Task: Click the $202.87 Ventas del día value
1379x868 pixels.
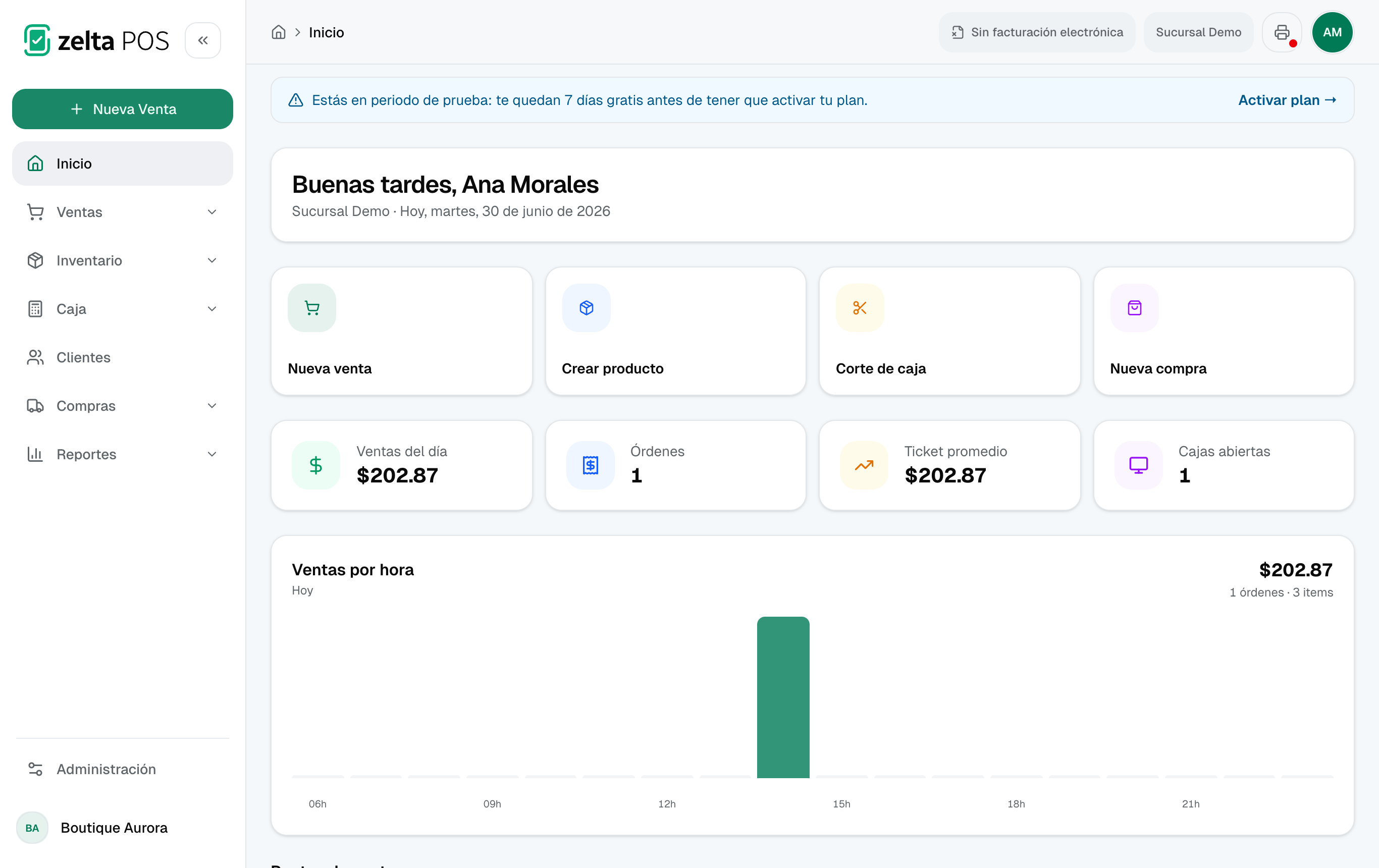Action: tap(397, 475)
